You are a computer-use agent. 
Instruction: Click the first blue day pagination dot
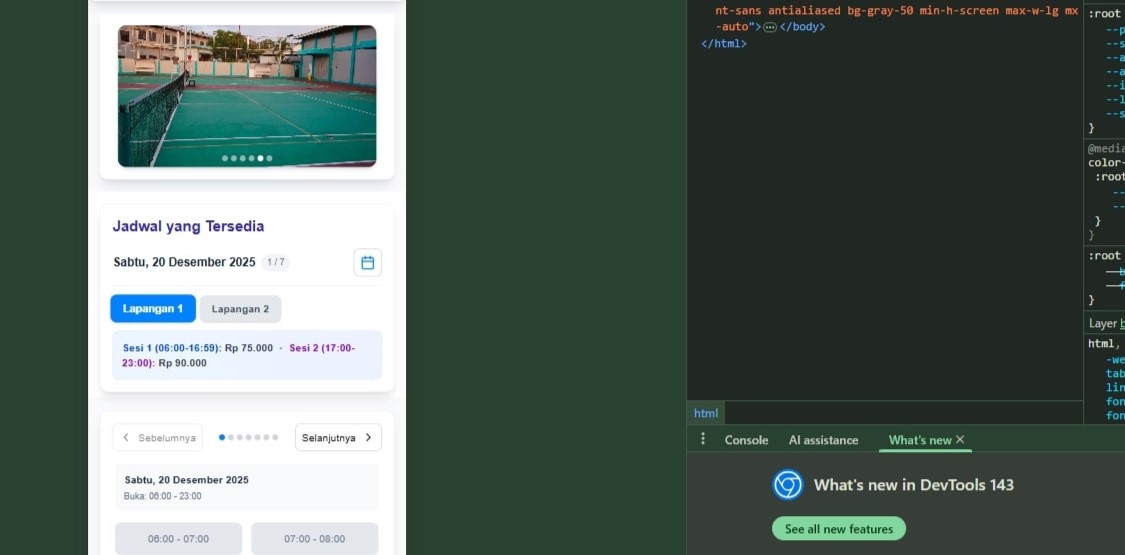click(x=222, y=437)
